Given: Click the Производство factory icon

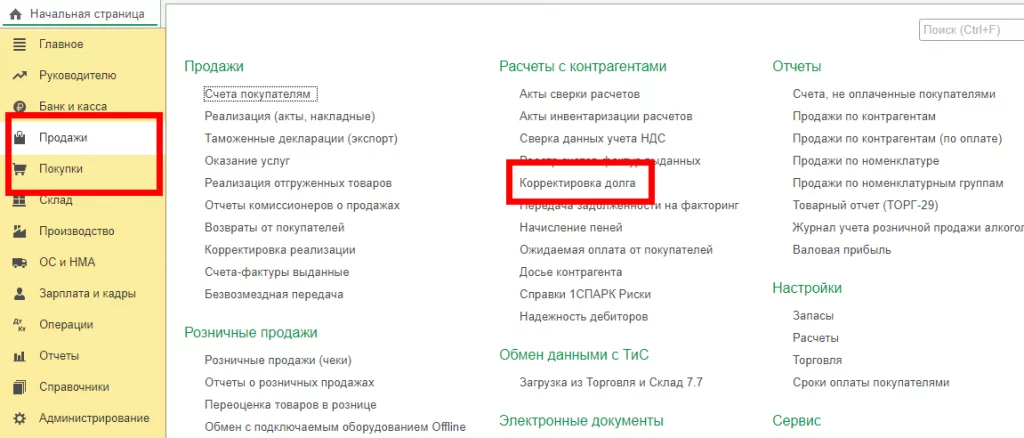Looking at the screenshot, I should coord(19,231).
